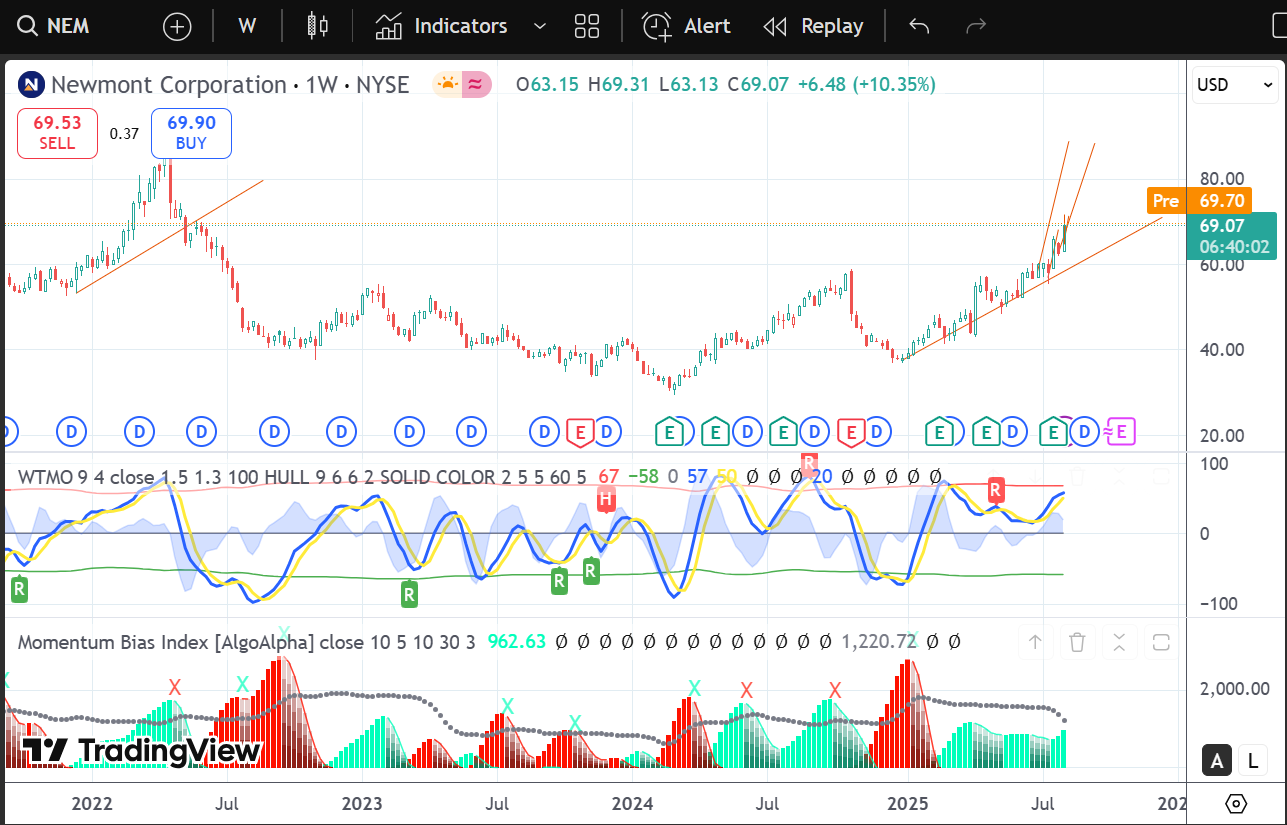1287x825 pixels.
Task: Move the Momentum Bias Index pane up
Action: pos(1035,642)
